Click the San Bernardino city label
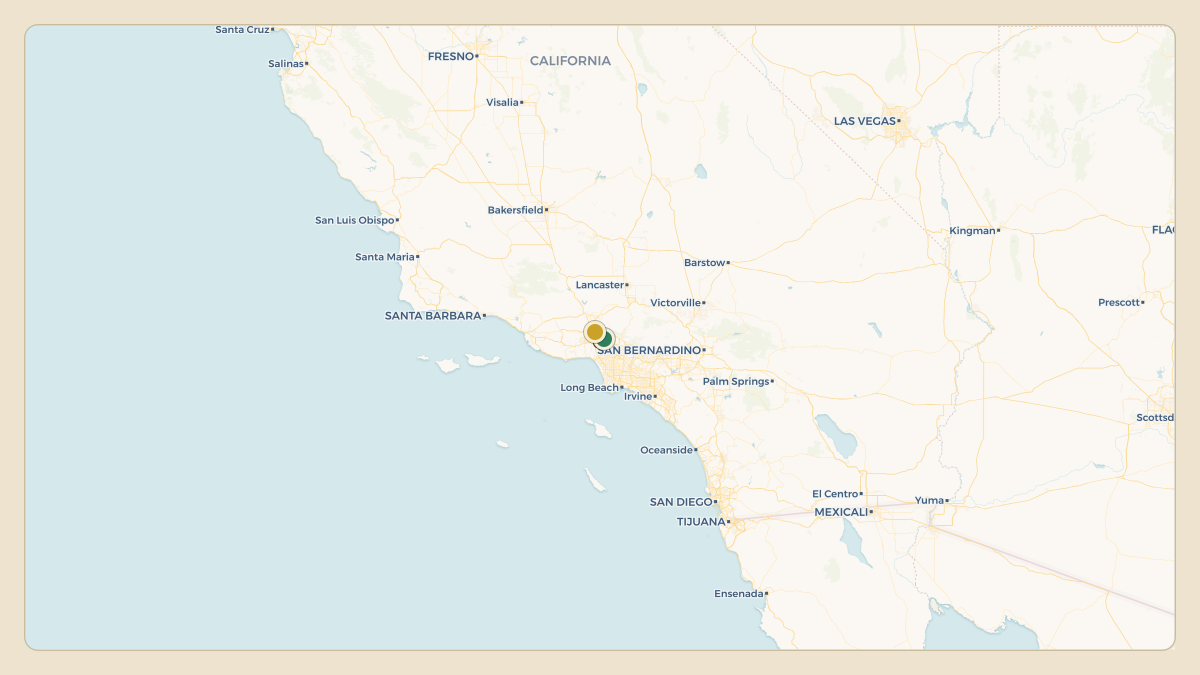Screen dimensions: 1200x675 (x=649, y=350)
